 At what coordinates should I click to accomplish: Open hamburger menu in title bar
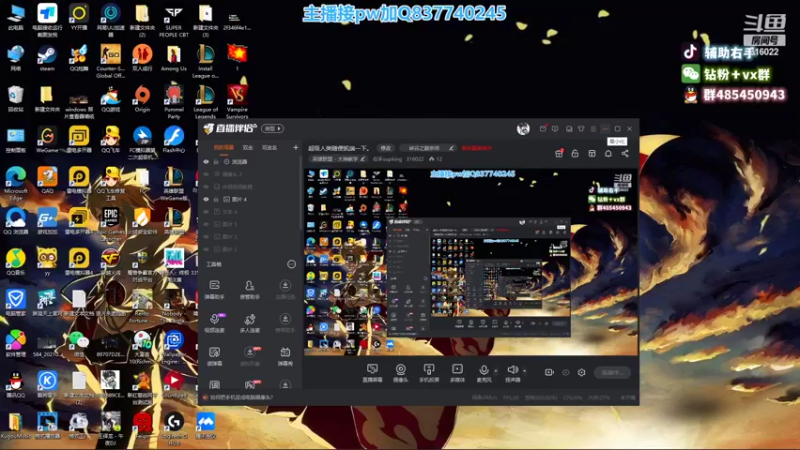click(593, 129)
